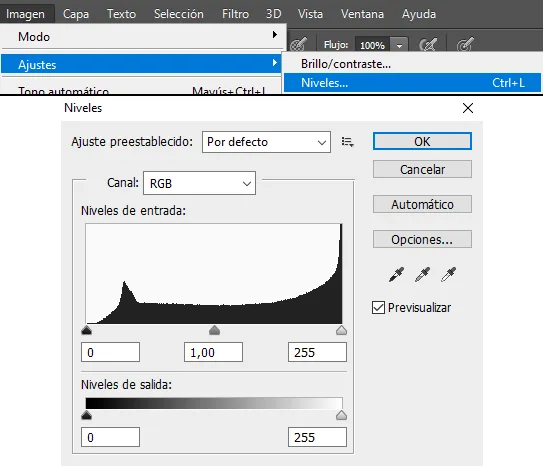
Task: Apply Automático levels adjustment
Action: pyautogui.click(x=422, y=204)
